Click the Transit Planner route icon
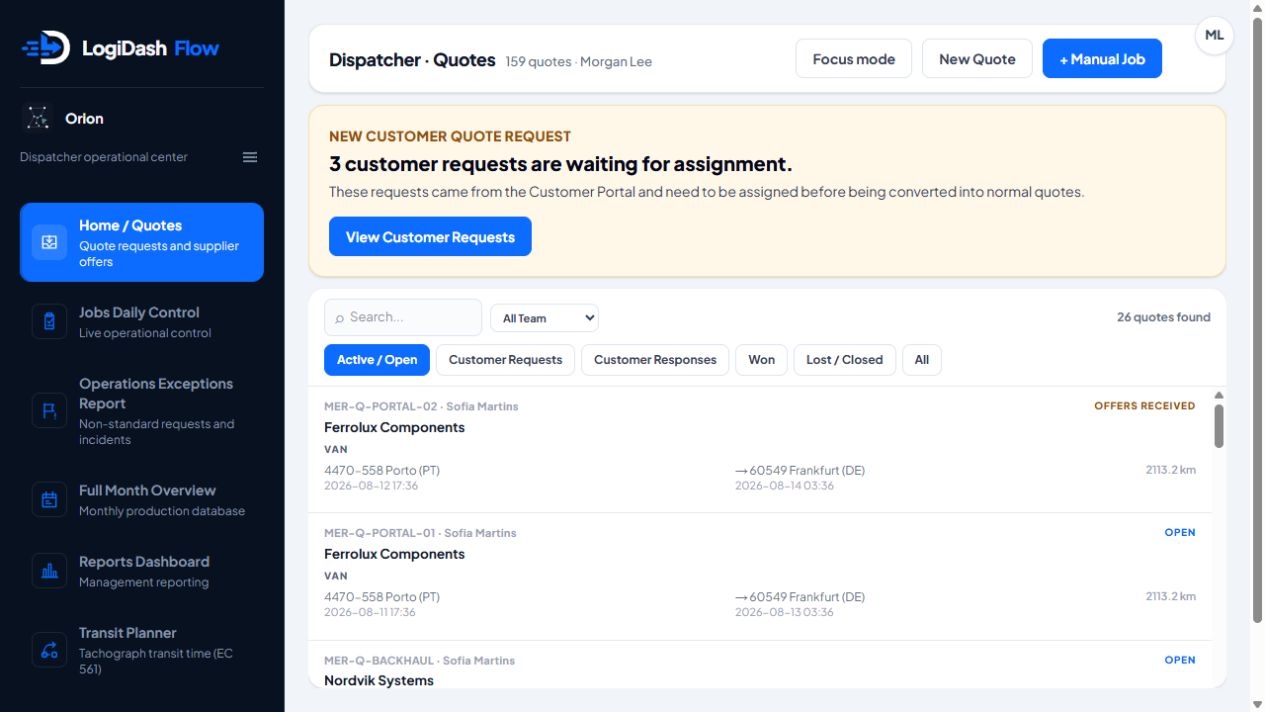Screen dimensions: 1265x712 (49, 650)
